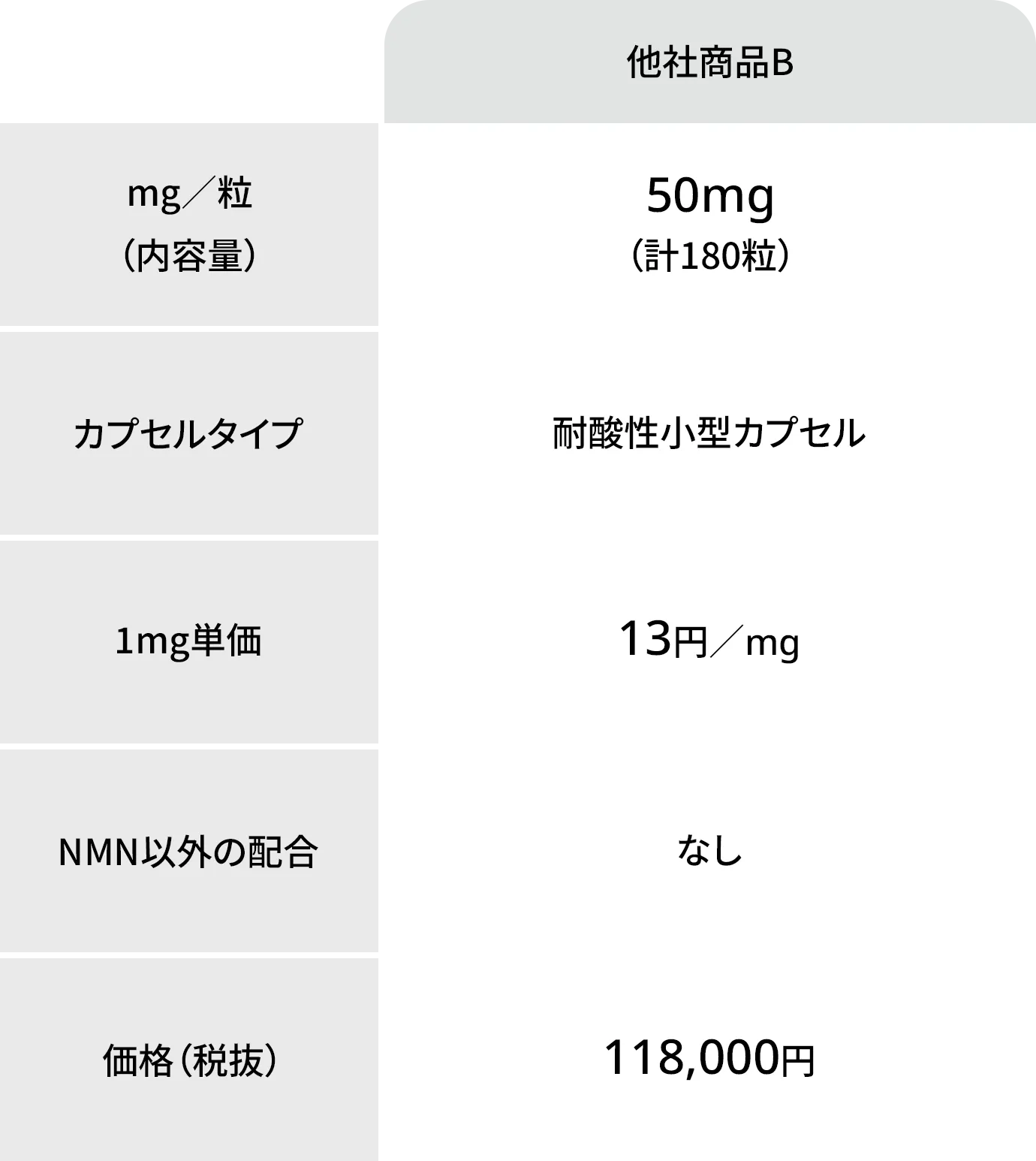Click the なし value
This screenshot has width=1036, height=1161.
click(709, 852)
